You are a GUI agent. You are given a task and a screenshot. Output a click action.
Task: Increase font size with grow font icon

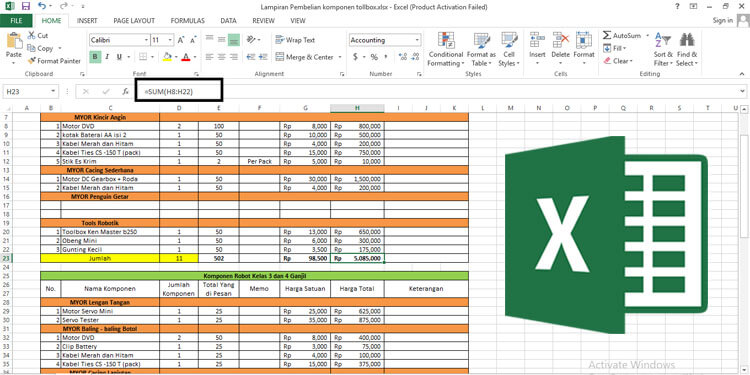coord(181,40)
